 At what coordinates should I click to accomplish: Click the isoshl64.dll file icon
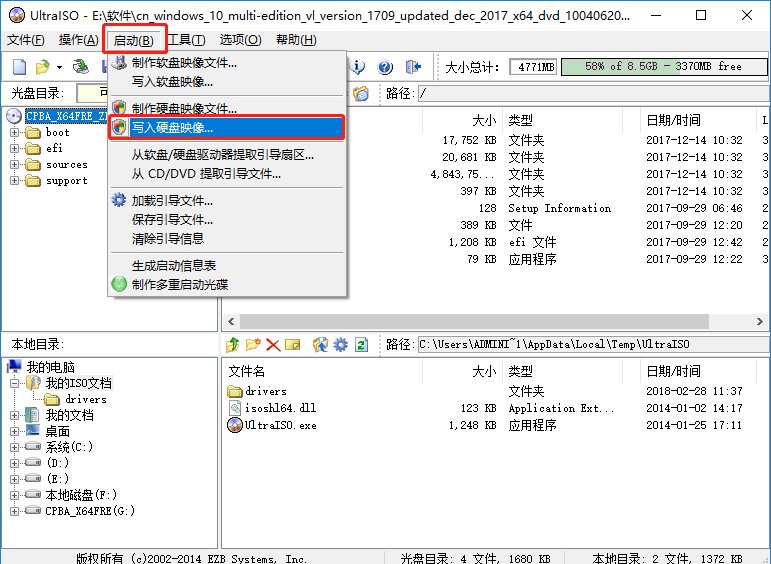tap(235, 408)
